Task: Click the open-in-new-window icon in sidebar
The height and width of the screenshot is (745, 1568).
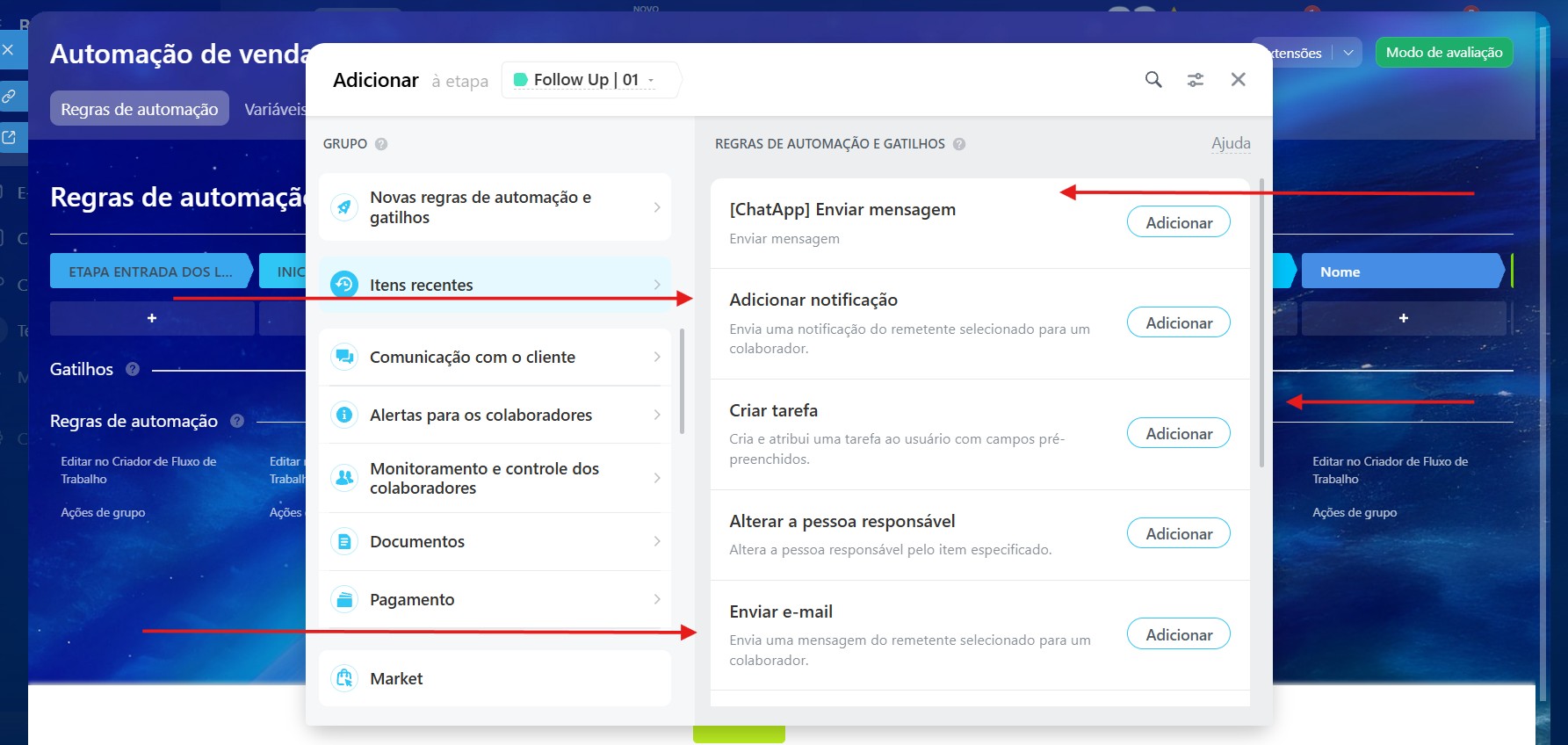Action: 8,138
